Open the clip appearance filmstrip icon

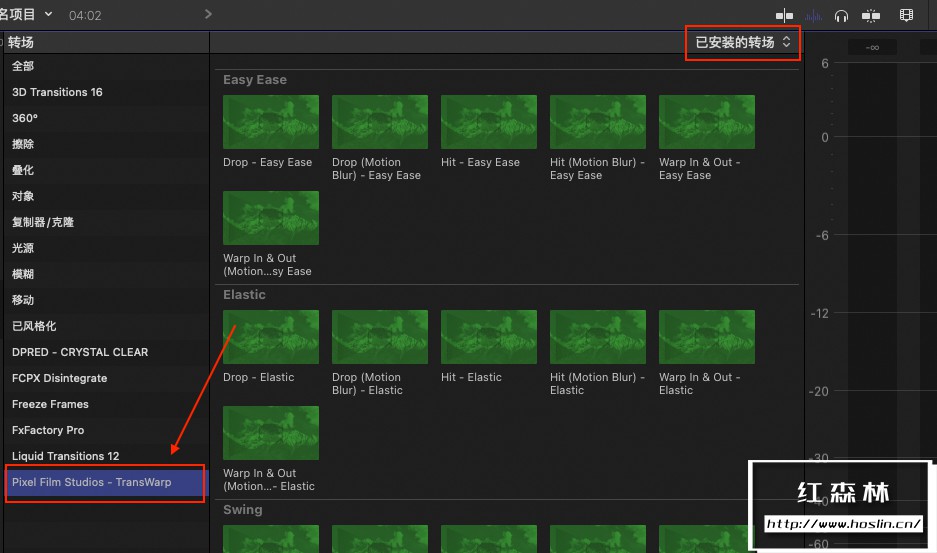point(907,16)
